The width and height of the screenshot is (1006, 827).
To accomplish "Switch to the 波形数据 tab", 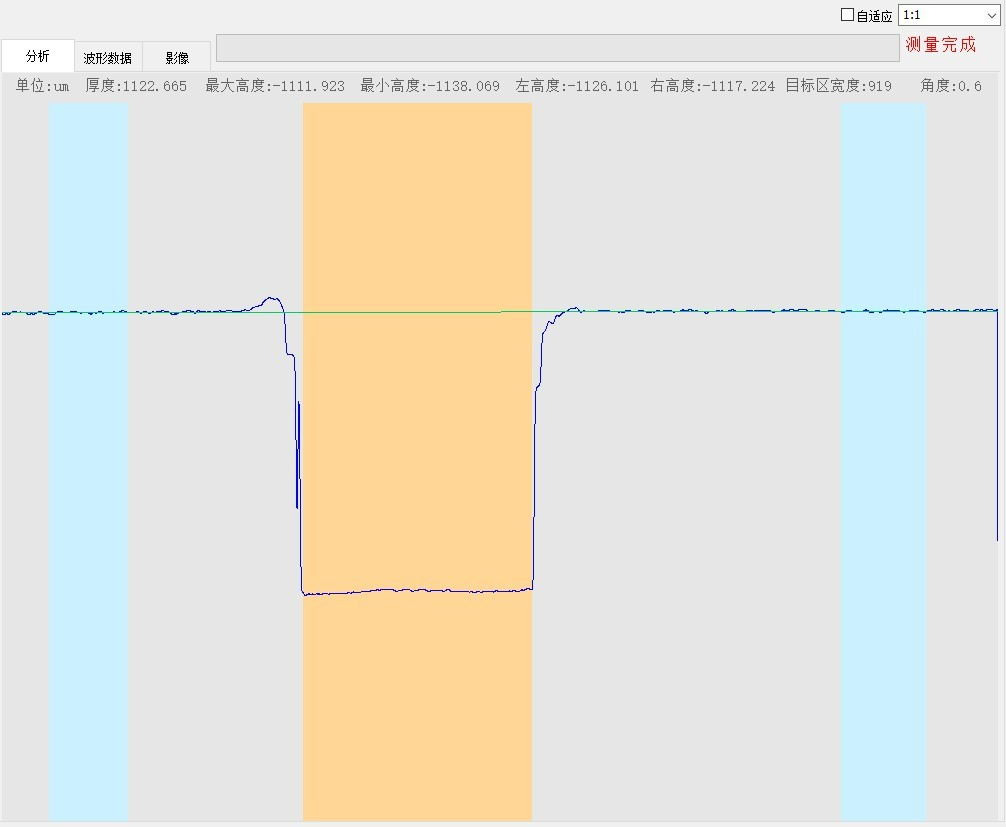I will 107,58.
